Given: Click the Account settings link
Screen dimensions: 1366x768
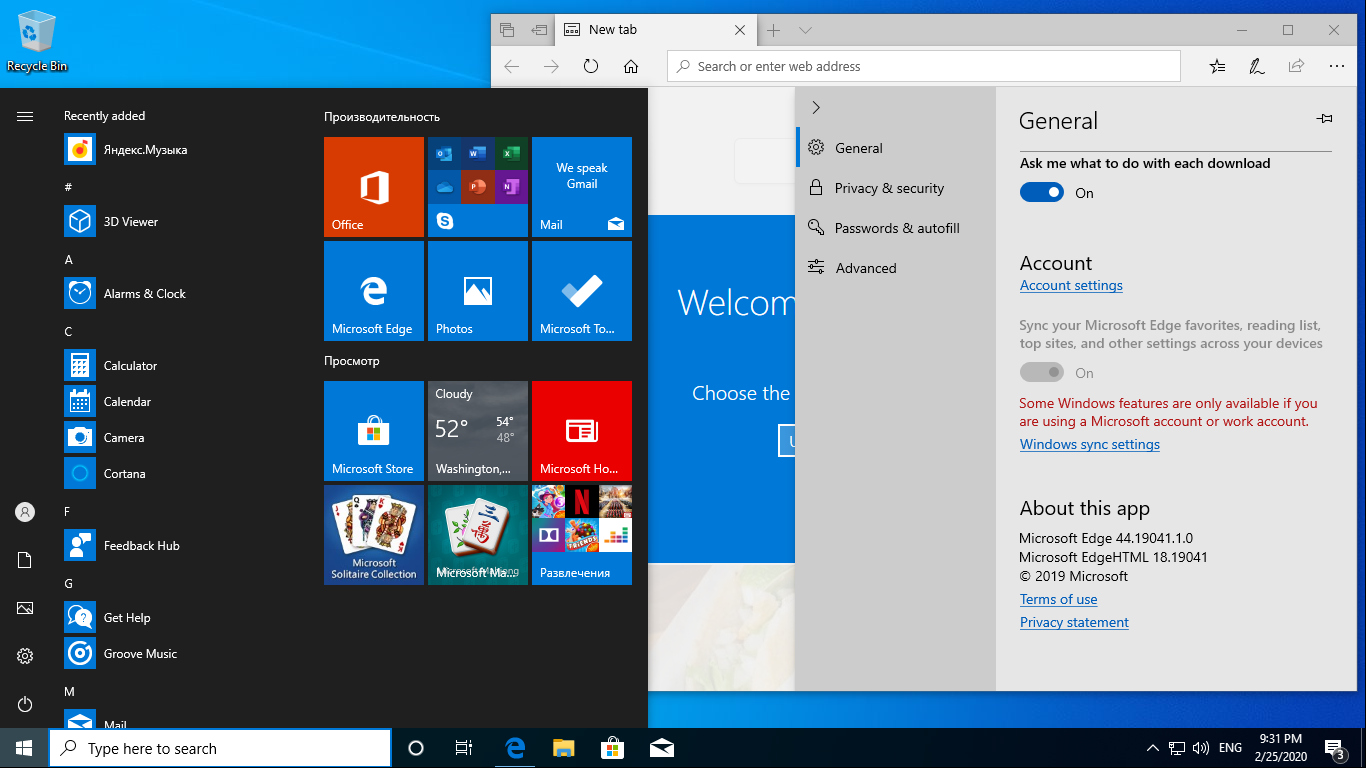Looking at the screenshot, I should pyautogui.click(x=1071, y=285).
